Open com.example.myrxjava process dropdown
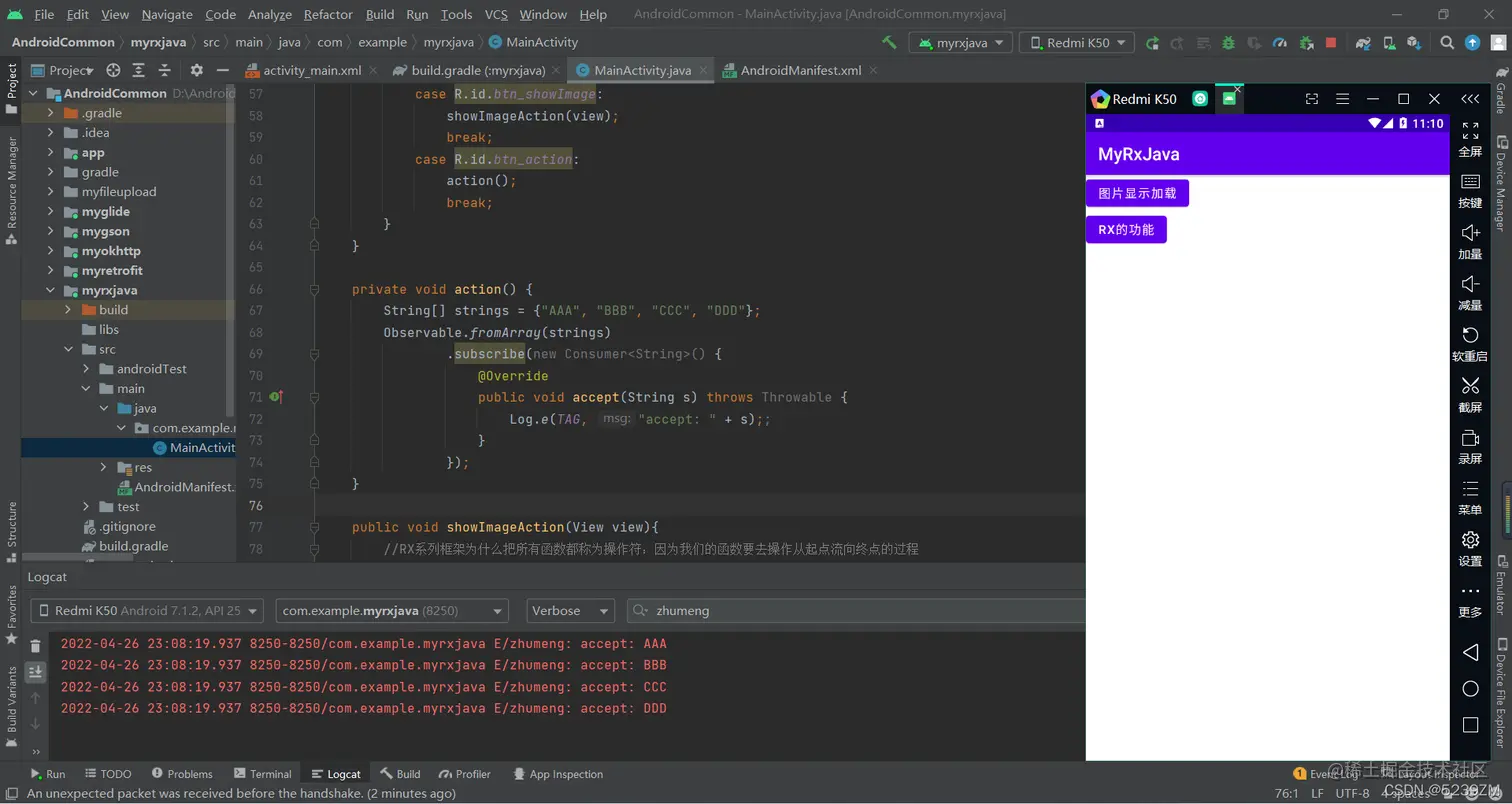The image size is (1512, 804). (x=392, y=610)
